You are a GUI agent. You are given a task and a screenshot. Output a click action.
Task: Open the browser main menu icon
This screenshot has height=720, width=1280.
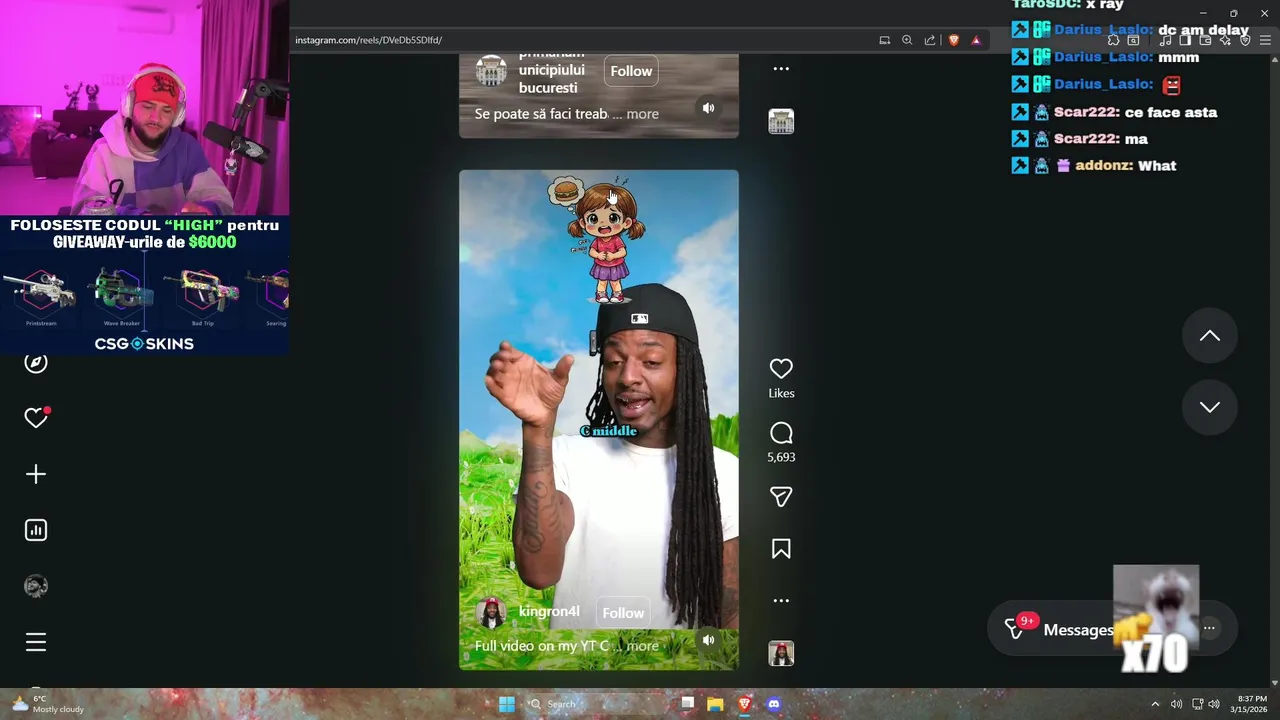[x=1264, y=40]
